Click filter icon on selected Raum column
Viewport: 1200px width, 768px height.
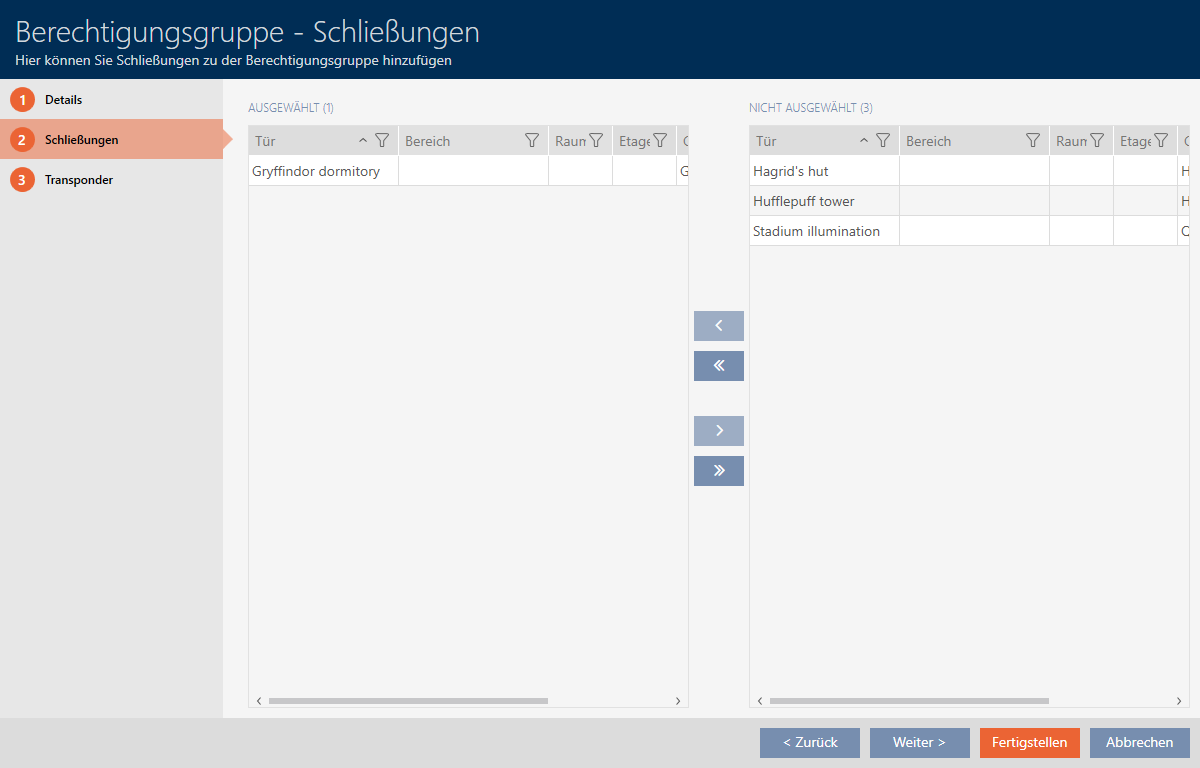click(x=596, y=141)
